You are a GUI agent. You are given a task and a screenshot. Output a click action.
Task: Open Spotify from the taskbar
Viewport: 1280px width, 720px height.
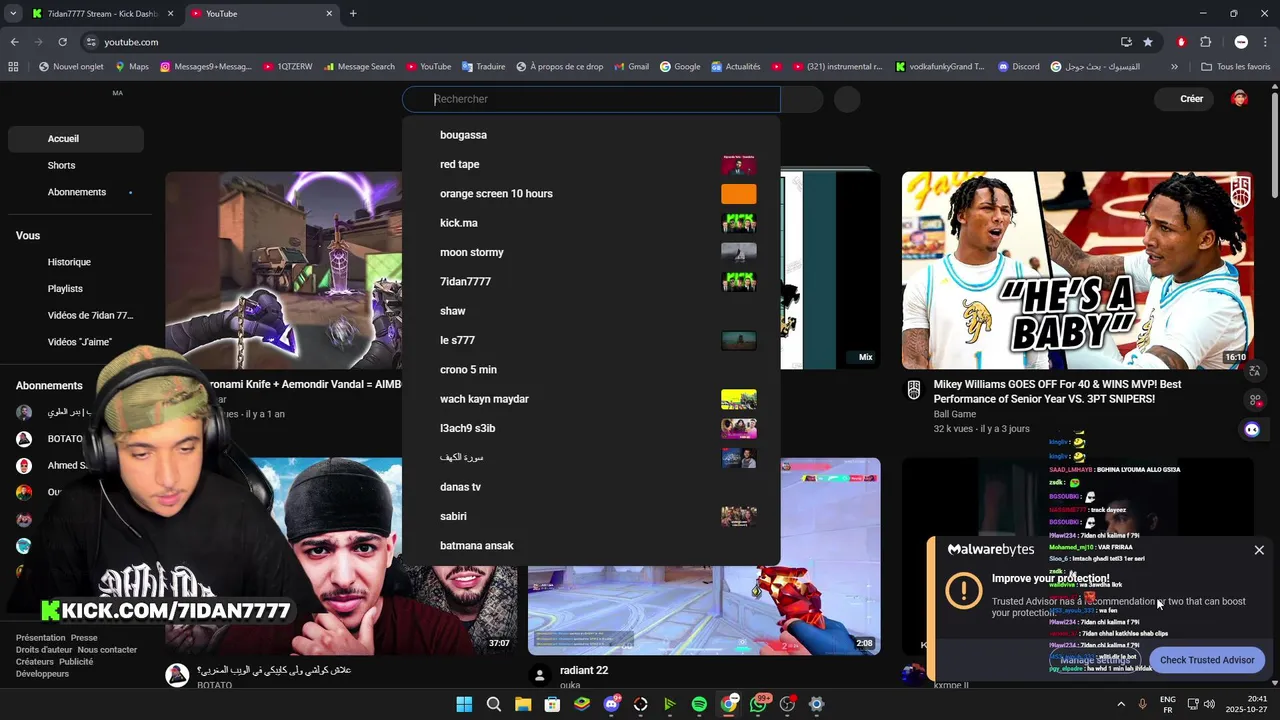click(699, 704)
